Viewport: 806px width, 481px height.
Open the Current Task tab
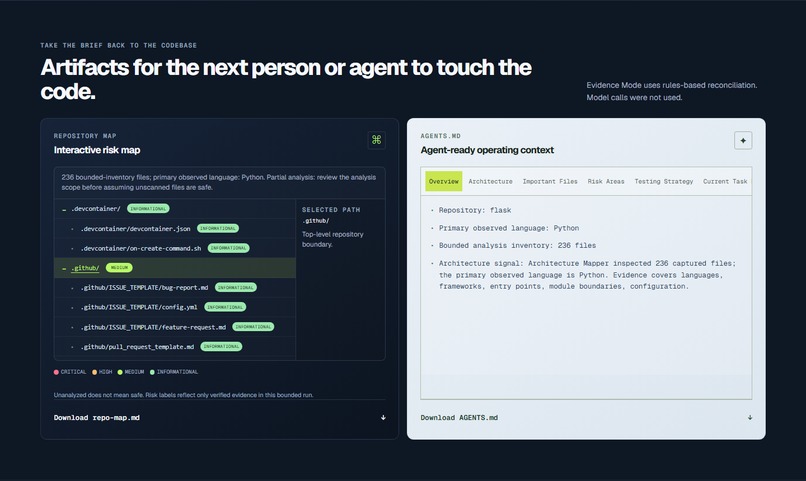click(725, 181)
